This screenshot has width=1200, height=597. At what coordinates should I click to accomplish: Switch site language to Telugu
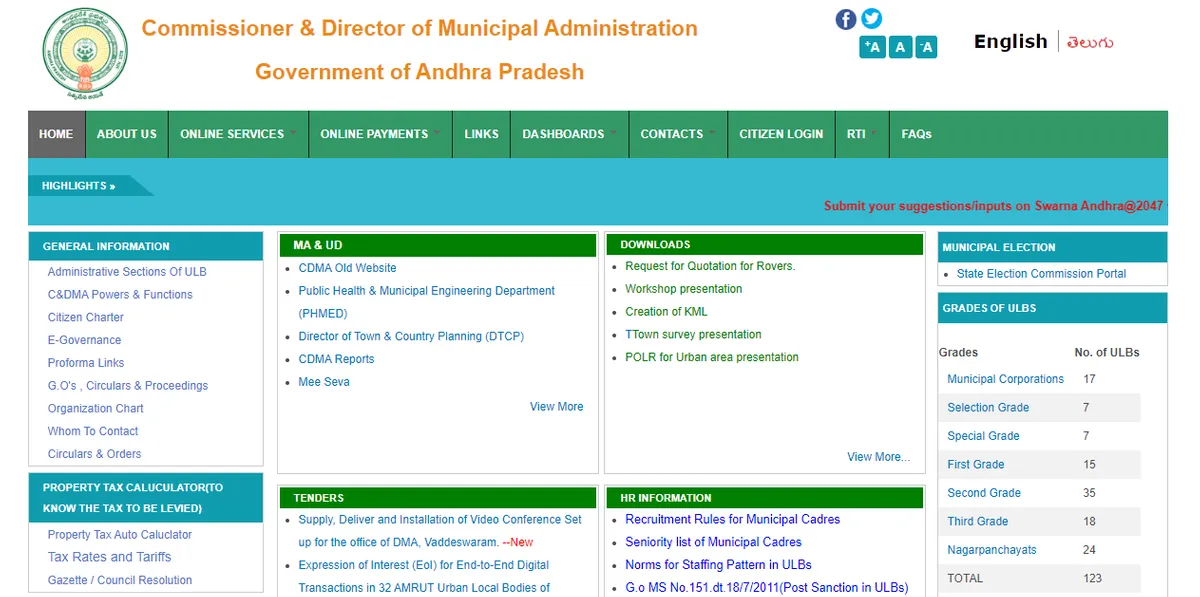[x=1088, y=41]
